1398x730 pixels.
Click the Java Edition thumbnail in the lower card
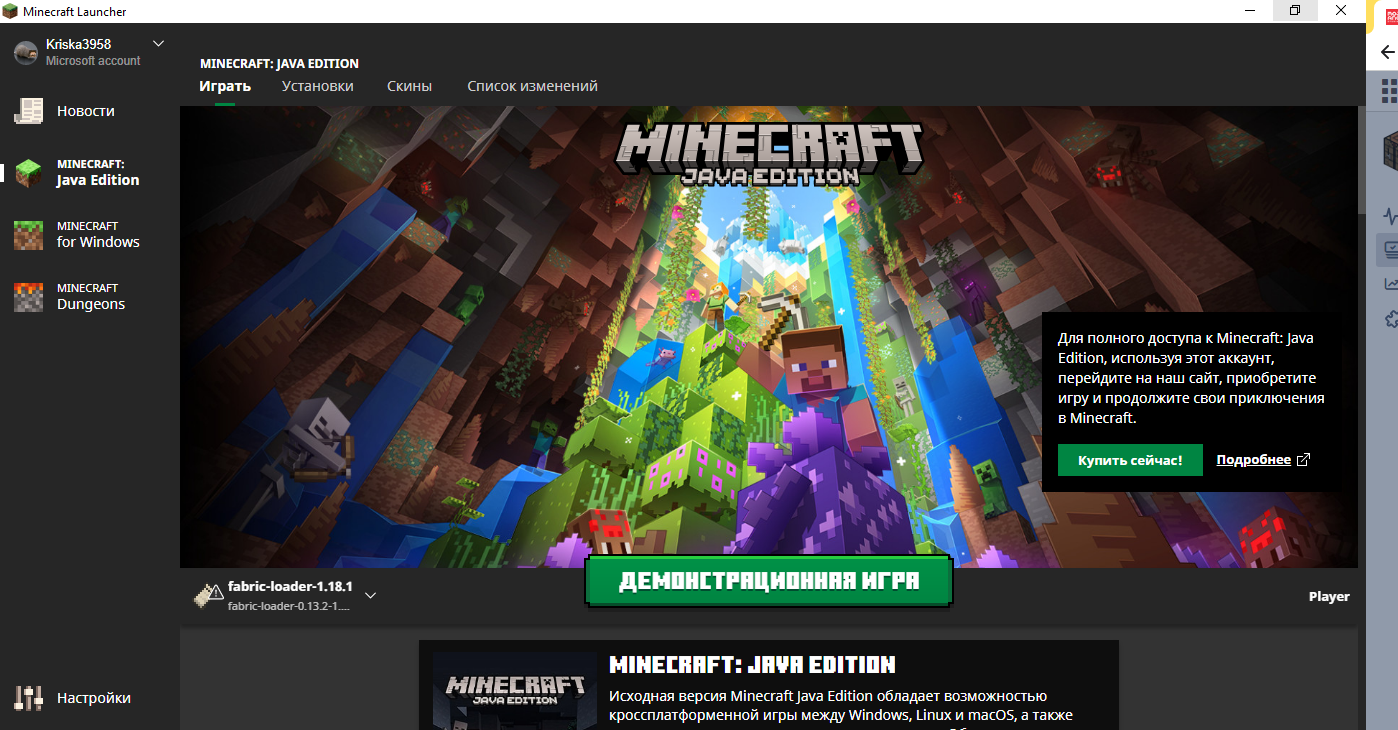point(516,691)
